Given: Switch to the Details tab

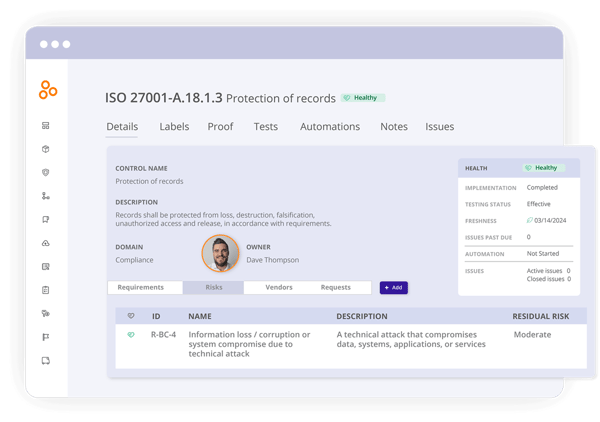Looking at the screenshot, I should pyautogui.click(x=122, y=127).
